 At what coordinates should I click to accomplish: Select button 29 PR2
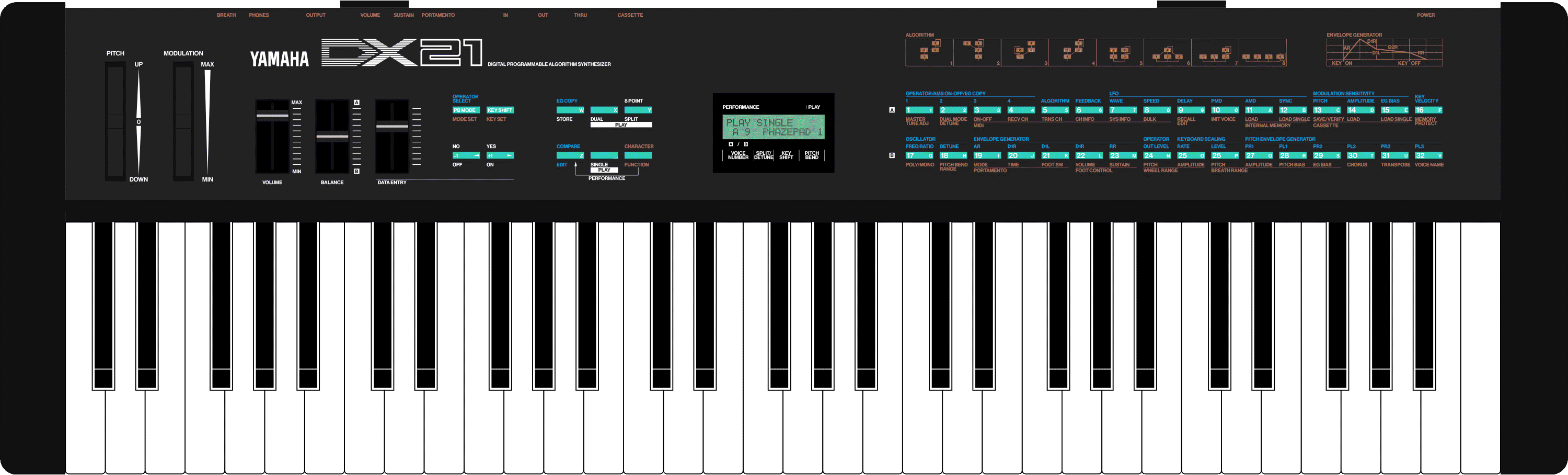[1327, 155]
